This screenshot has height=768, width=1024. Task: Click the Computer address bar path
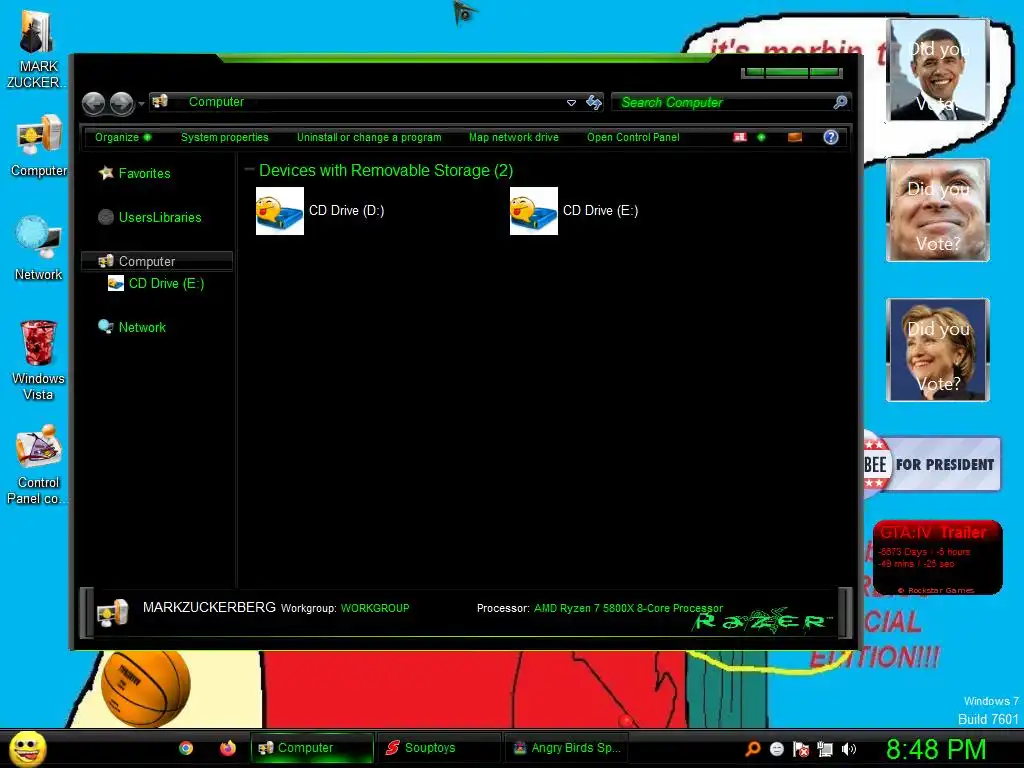tap(216, 102)
